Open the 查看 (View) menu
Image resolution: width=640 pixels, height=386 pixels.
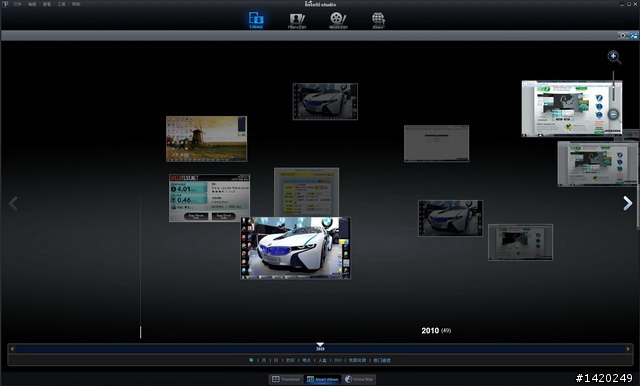coord(47,4)
